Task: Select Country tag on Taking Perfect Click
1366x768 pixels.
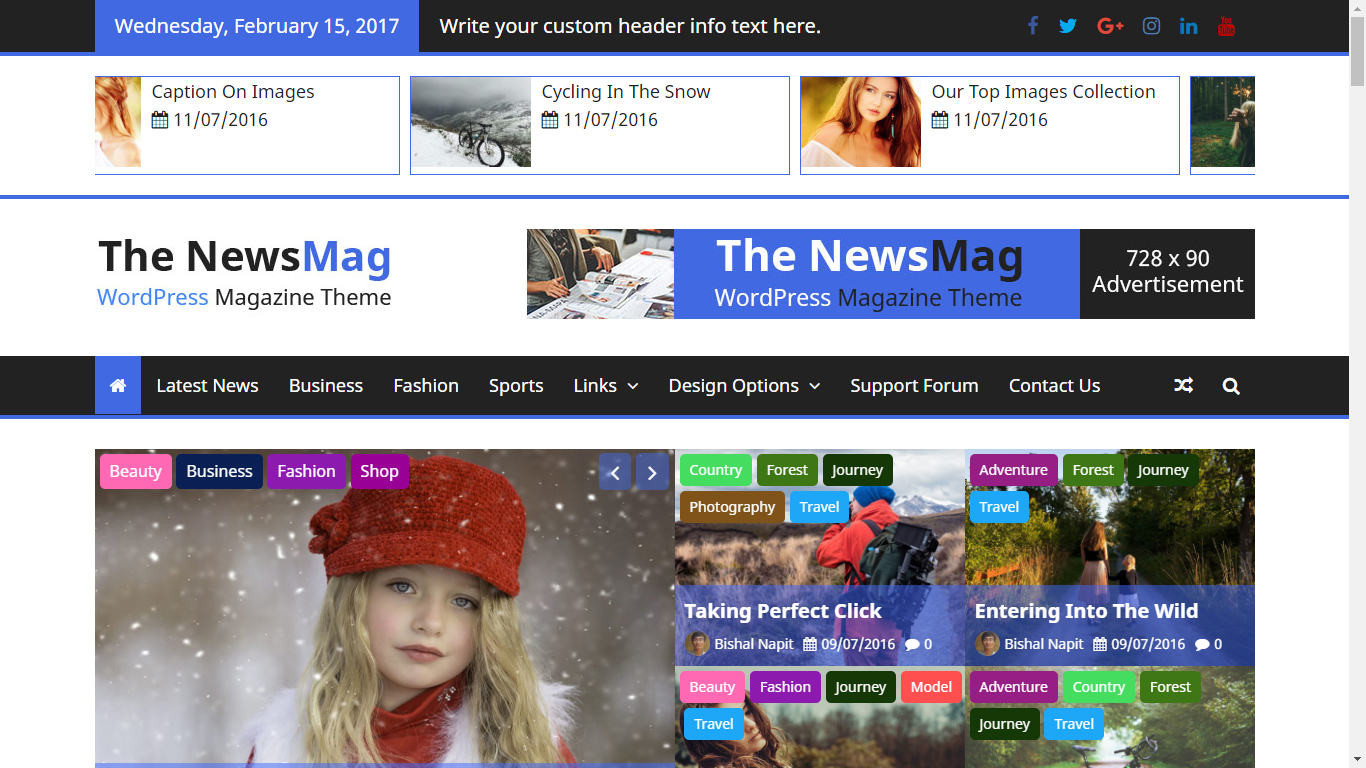Action: tap(716, 470)
